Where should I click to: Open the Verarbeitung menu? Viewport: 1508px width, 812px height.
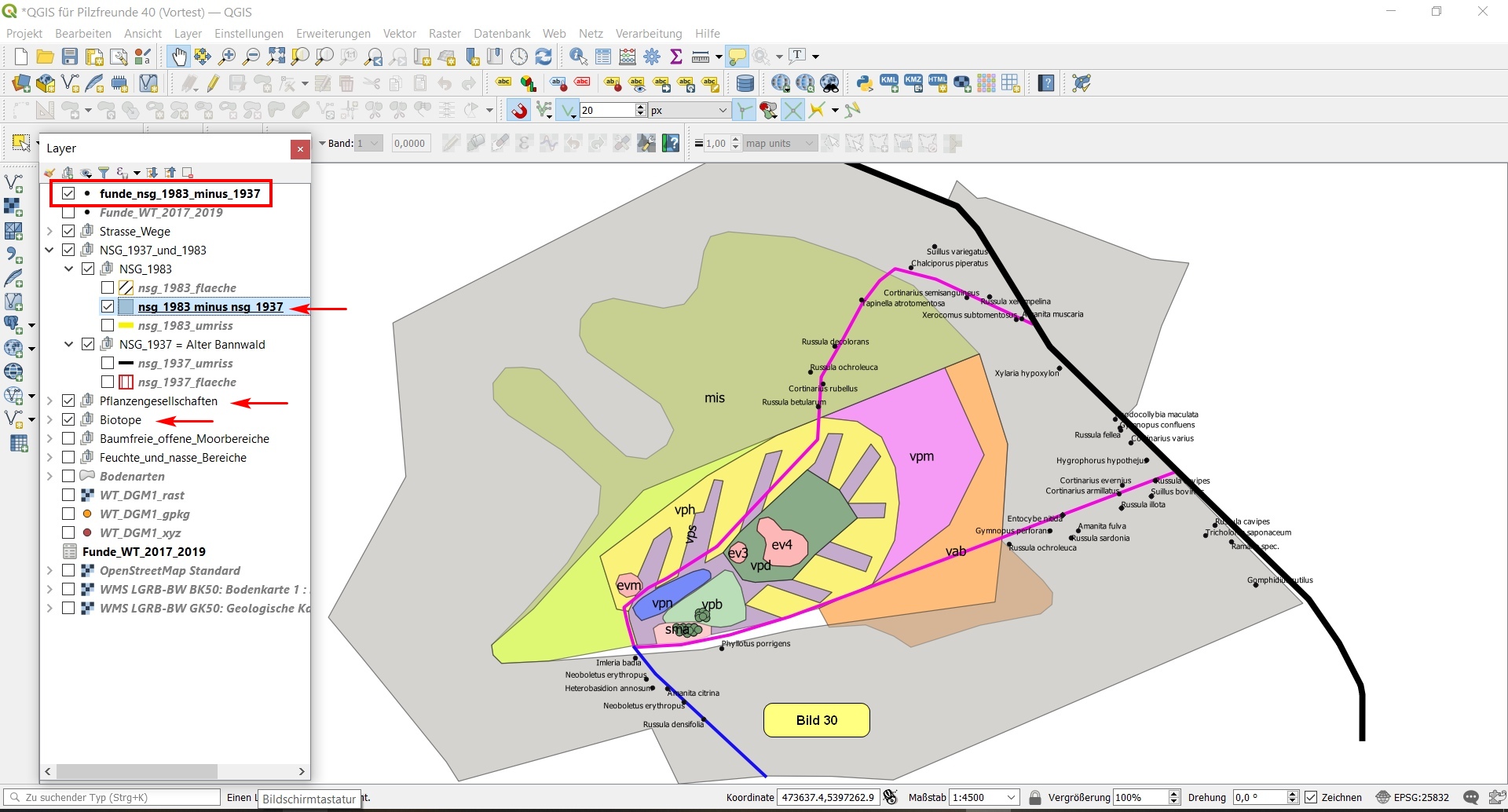[648, 34]
